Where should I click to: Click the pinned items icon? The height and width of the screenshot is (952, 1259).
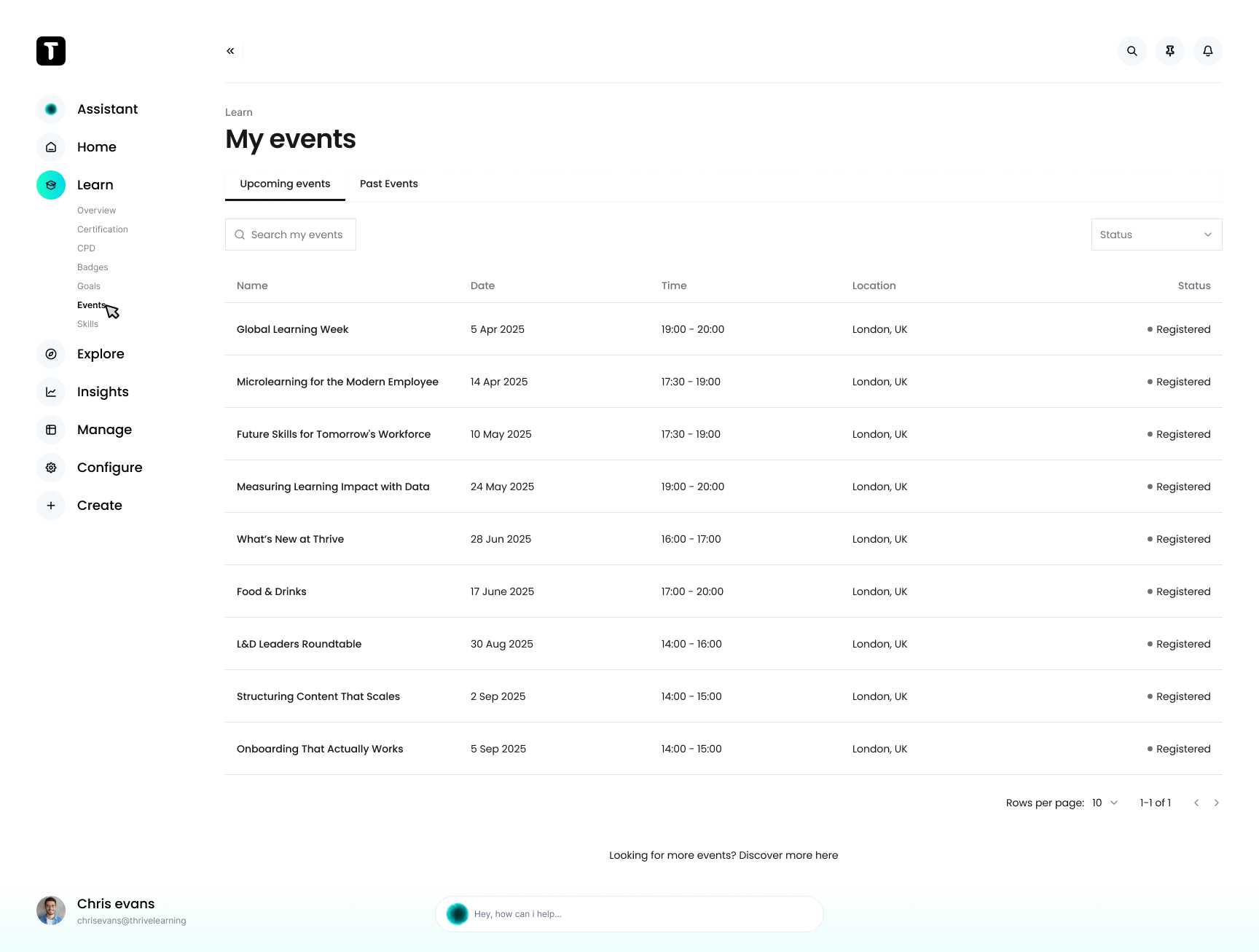pyautogui.click(x=1169, y=51)
